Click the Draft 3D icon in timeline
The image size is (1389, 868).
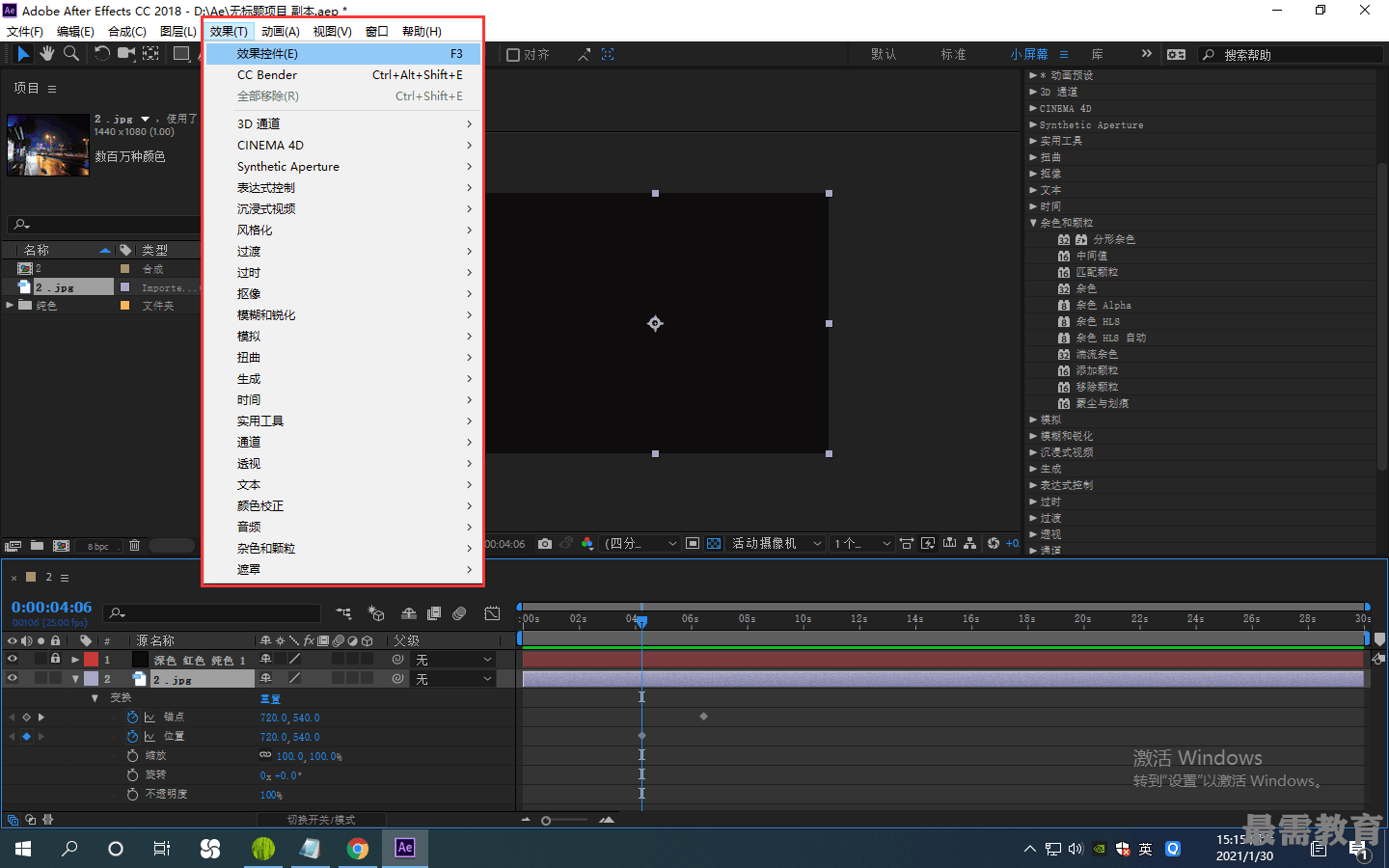[x=376, y=613]
